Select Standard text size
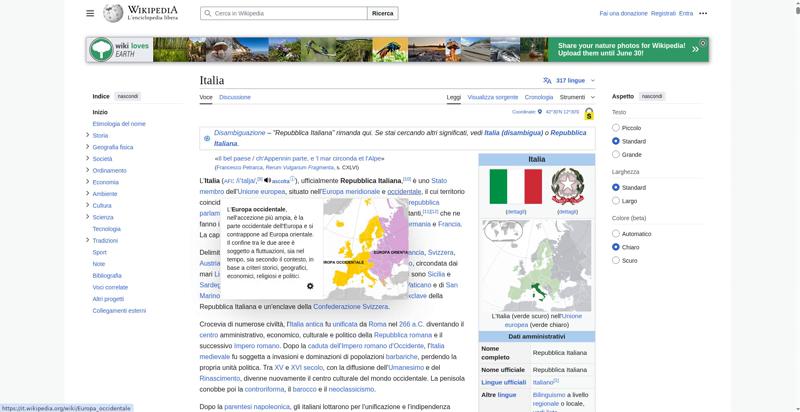Image resolution: width=800 pixels, height=412 pixels. [x=616, y=141]
